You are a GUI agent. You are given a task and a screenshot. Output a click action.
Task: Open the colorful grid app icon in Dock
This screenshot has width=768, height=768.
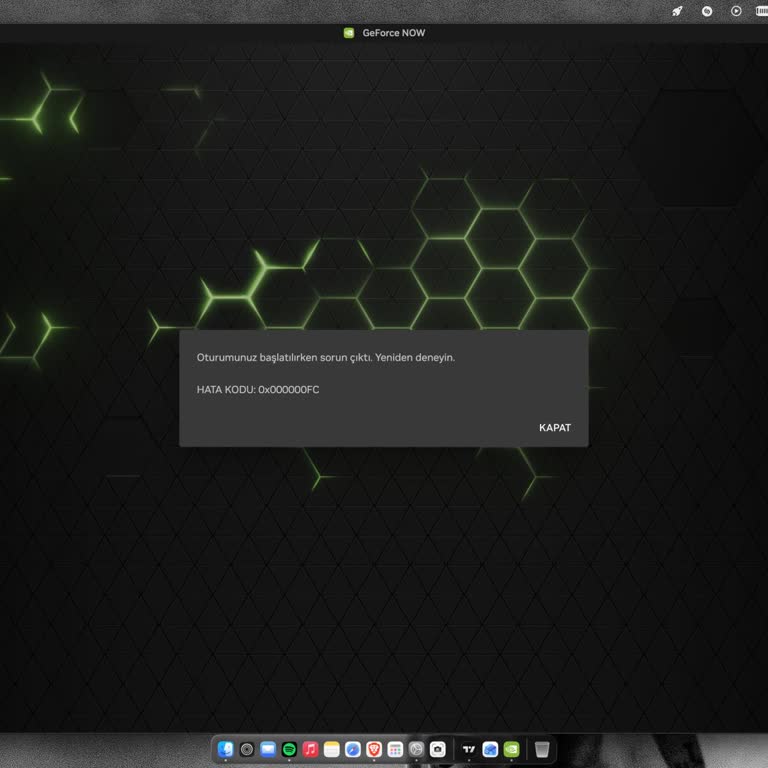tap(395, 749)
